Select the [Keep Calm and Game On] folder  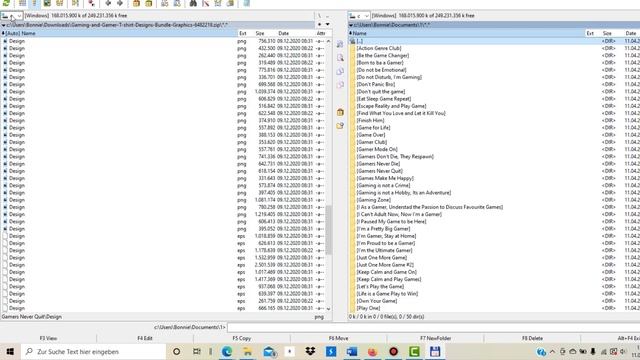pyautogui.click(x=387, y=272)
